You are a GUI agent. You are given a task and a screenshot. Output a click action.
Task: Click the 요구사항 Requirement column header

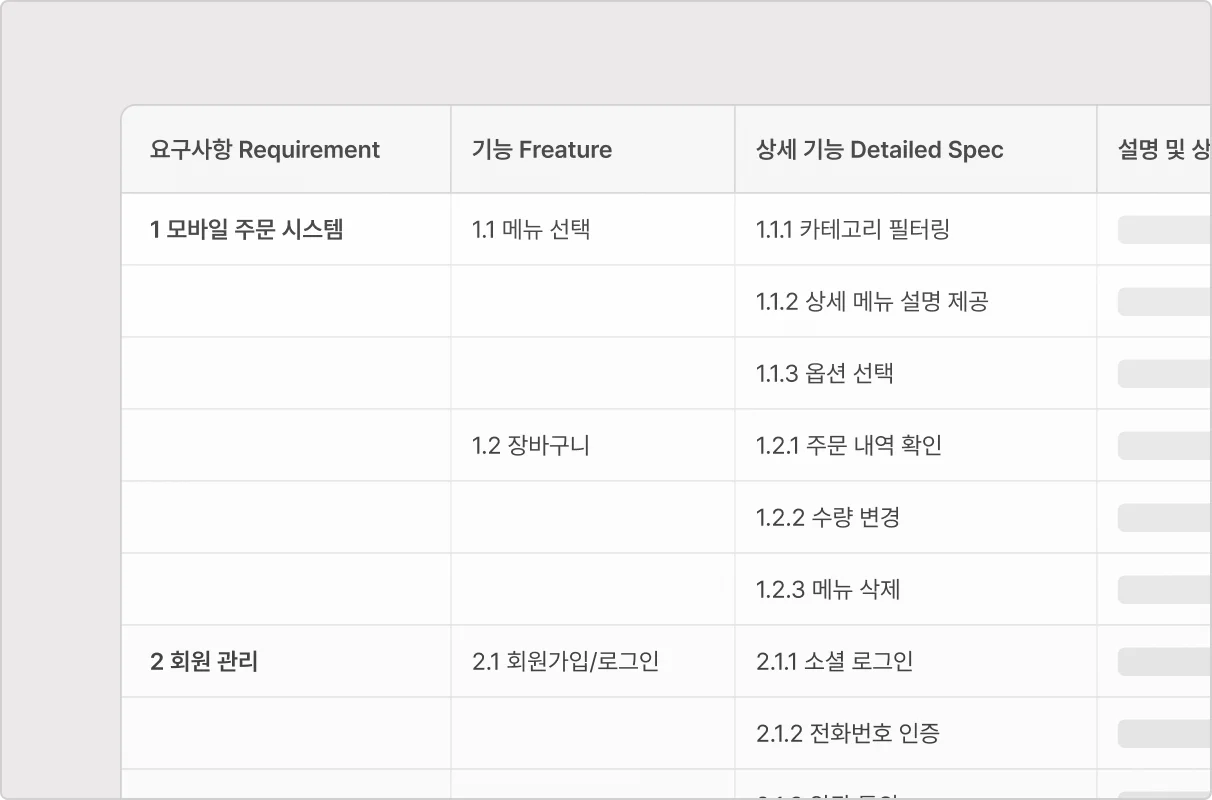(x=265, y=150)
